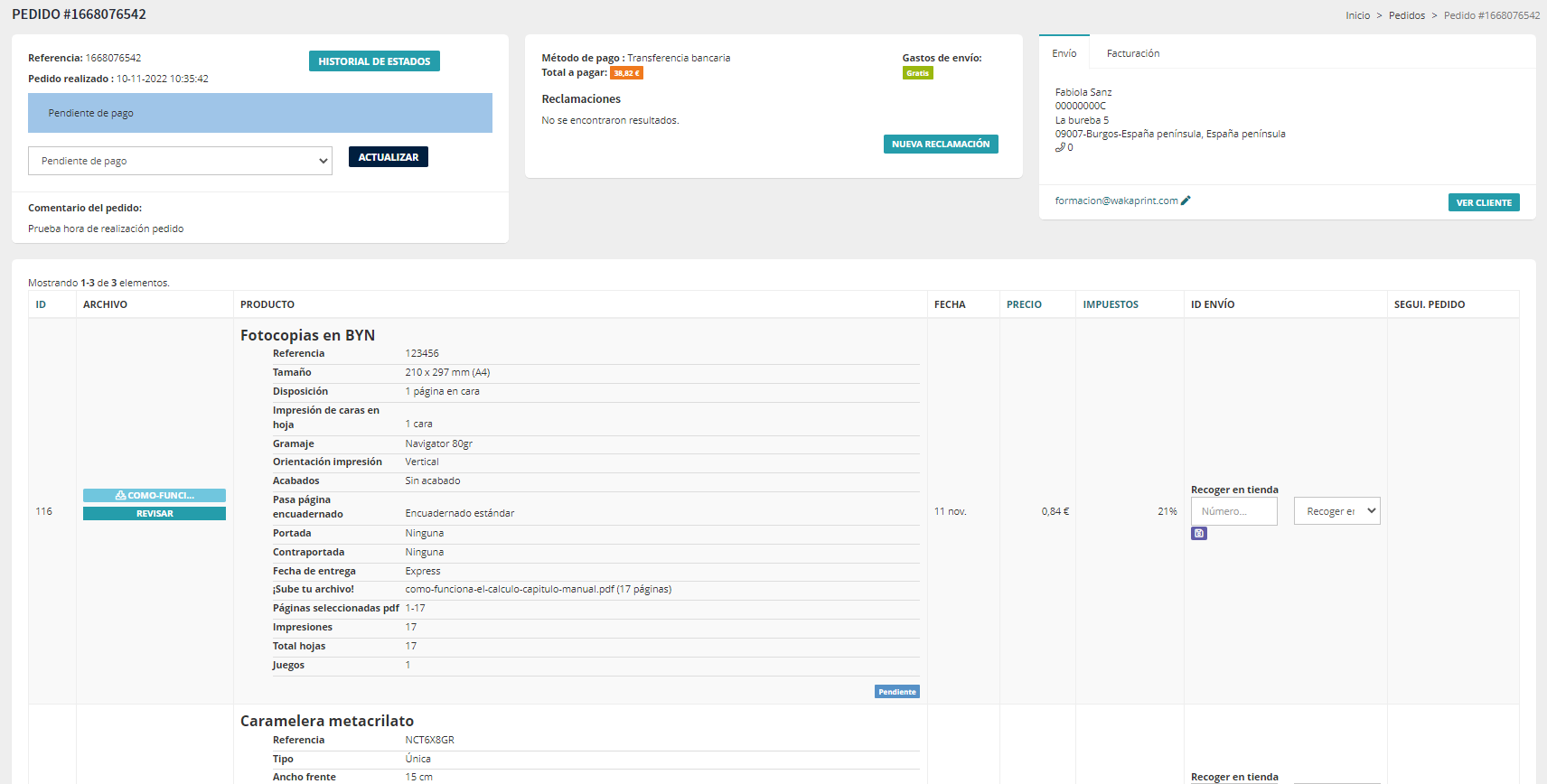Screen dimensions: 1547x784
Task: Open the Recoger en tienda carrier dropdown
Action: click(x=1336, y=511)
